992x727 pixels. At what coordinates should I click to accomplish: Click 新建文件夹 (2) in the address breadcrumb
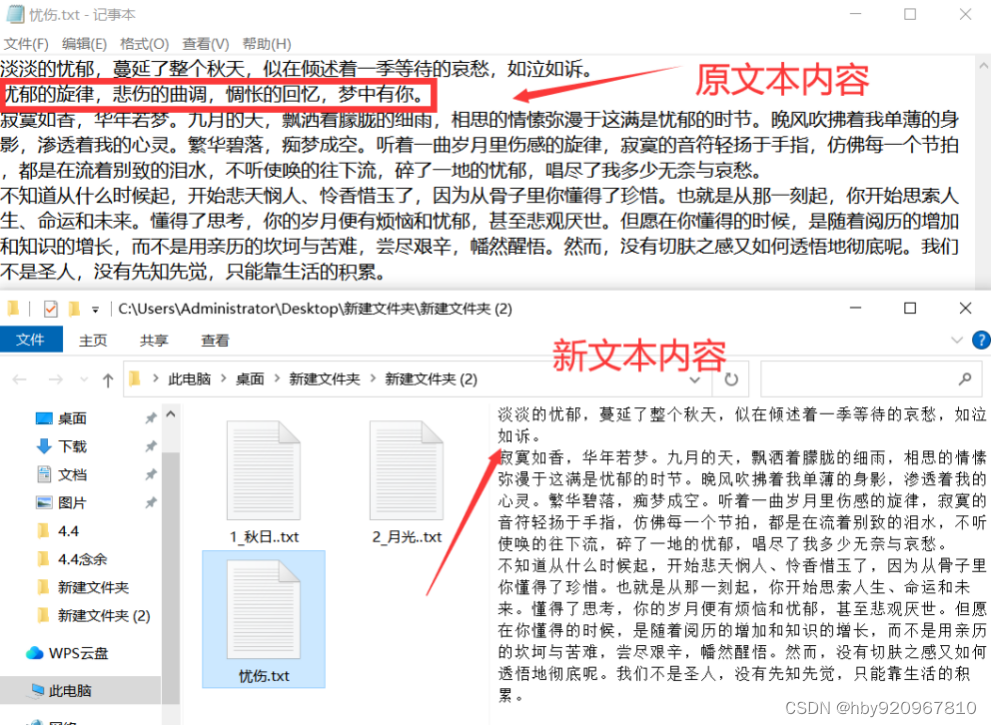[x=431, y=379]
